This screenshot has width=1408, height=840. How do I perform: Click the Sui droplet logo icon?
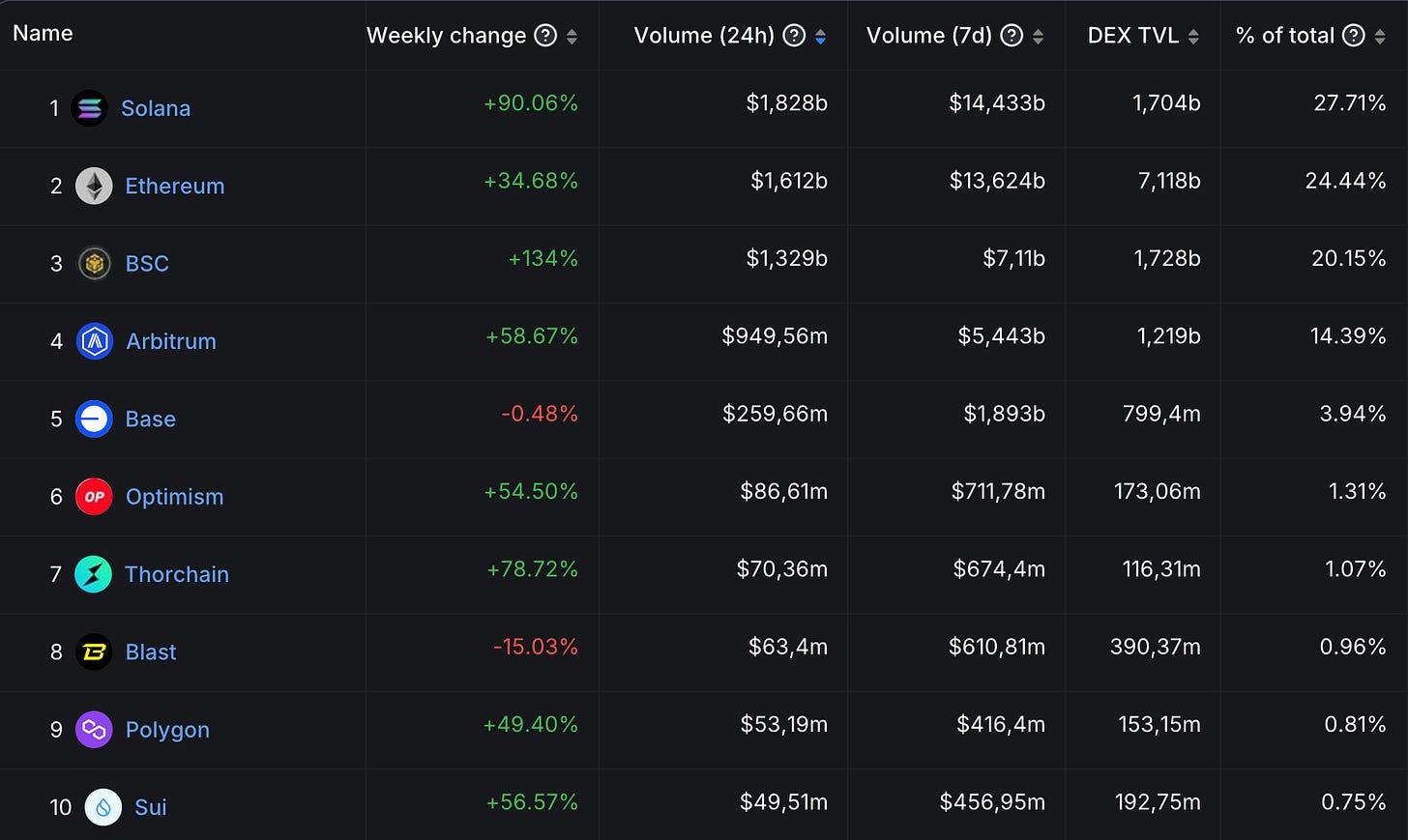[103, 807]
